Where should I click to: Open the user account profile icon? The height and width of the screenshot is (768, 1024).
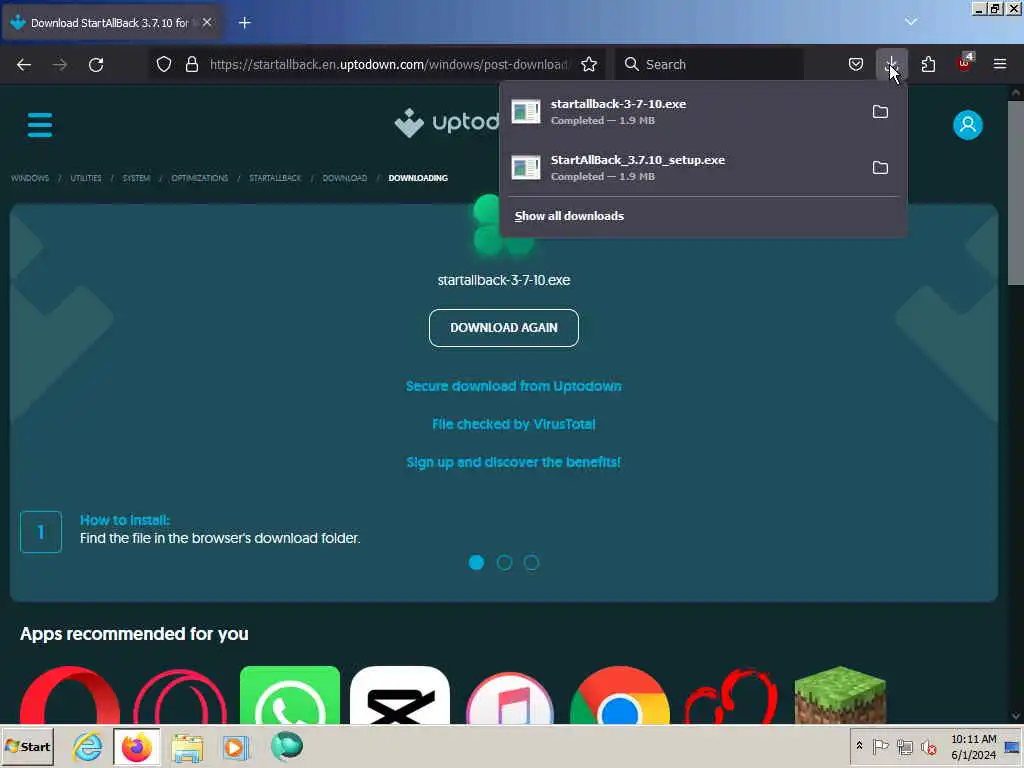(967, 125)
